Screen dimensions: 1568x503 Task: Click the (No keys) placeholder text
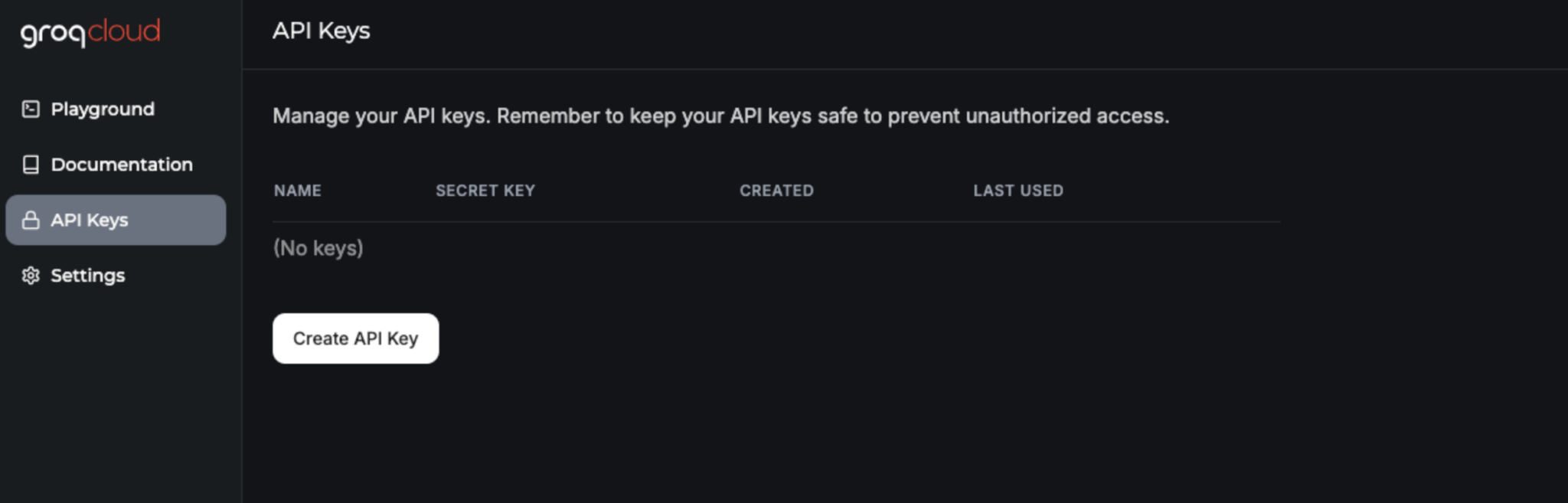(x=318, y=248)
